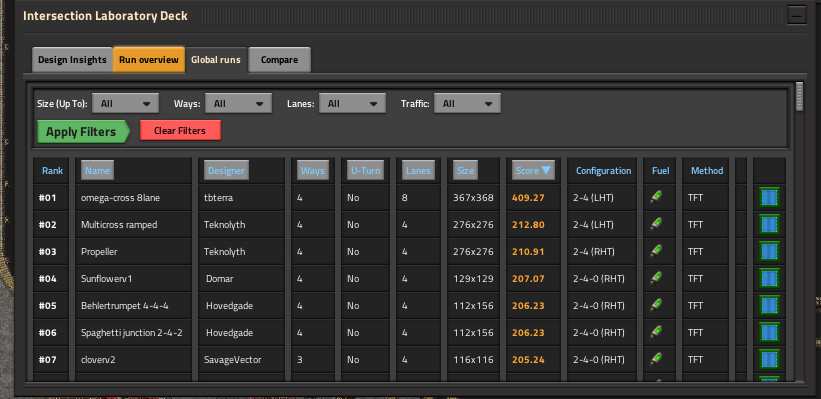Open the Ways filter dropdown
Image resolution: width=821 pixels, height=399 pixels.
239,104
